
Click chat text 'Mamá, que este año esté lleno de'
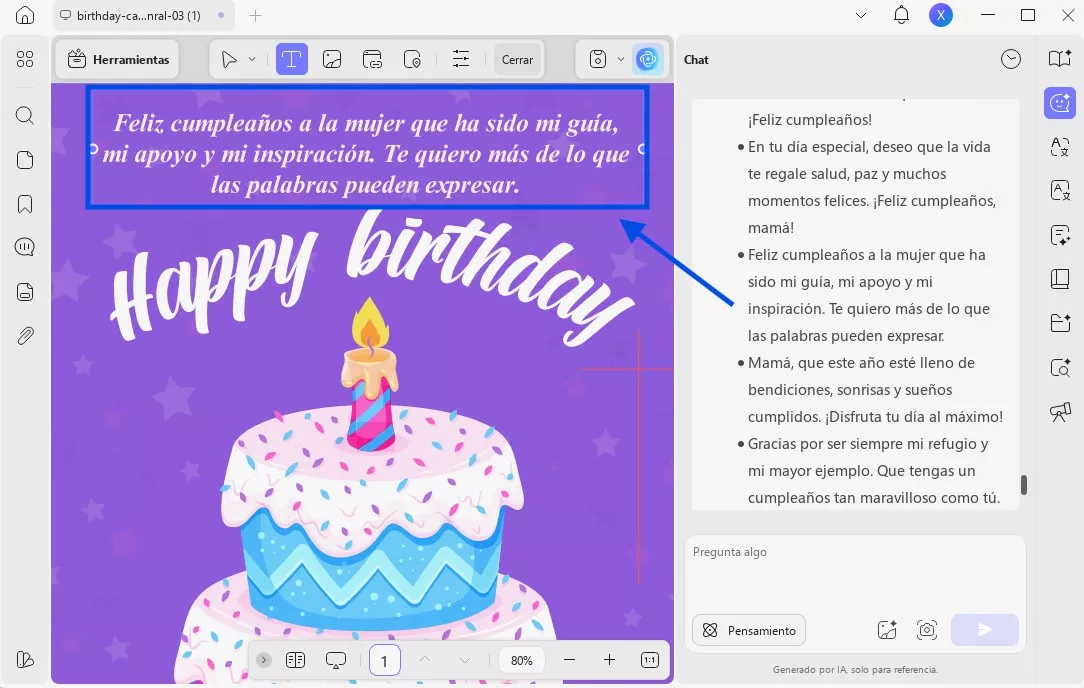[861, 363]
